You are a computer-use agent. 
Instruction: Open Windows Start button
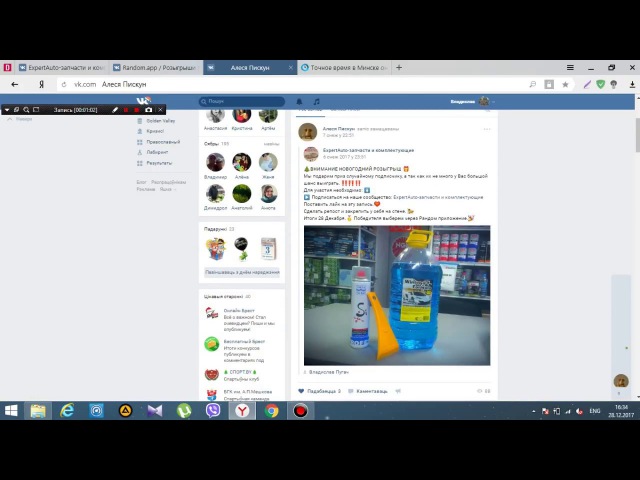coord(11,411)
